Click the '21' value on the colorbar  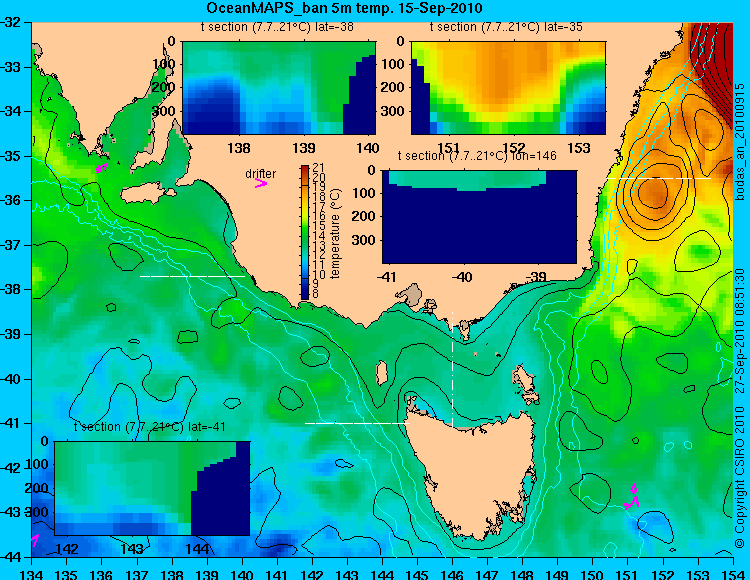click(318, 167)
